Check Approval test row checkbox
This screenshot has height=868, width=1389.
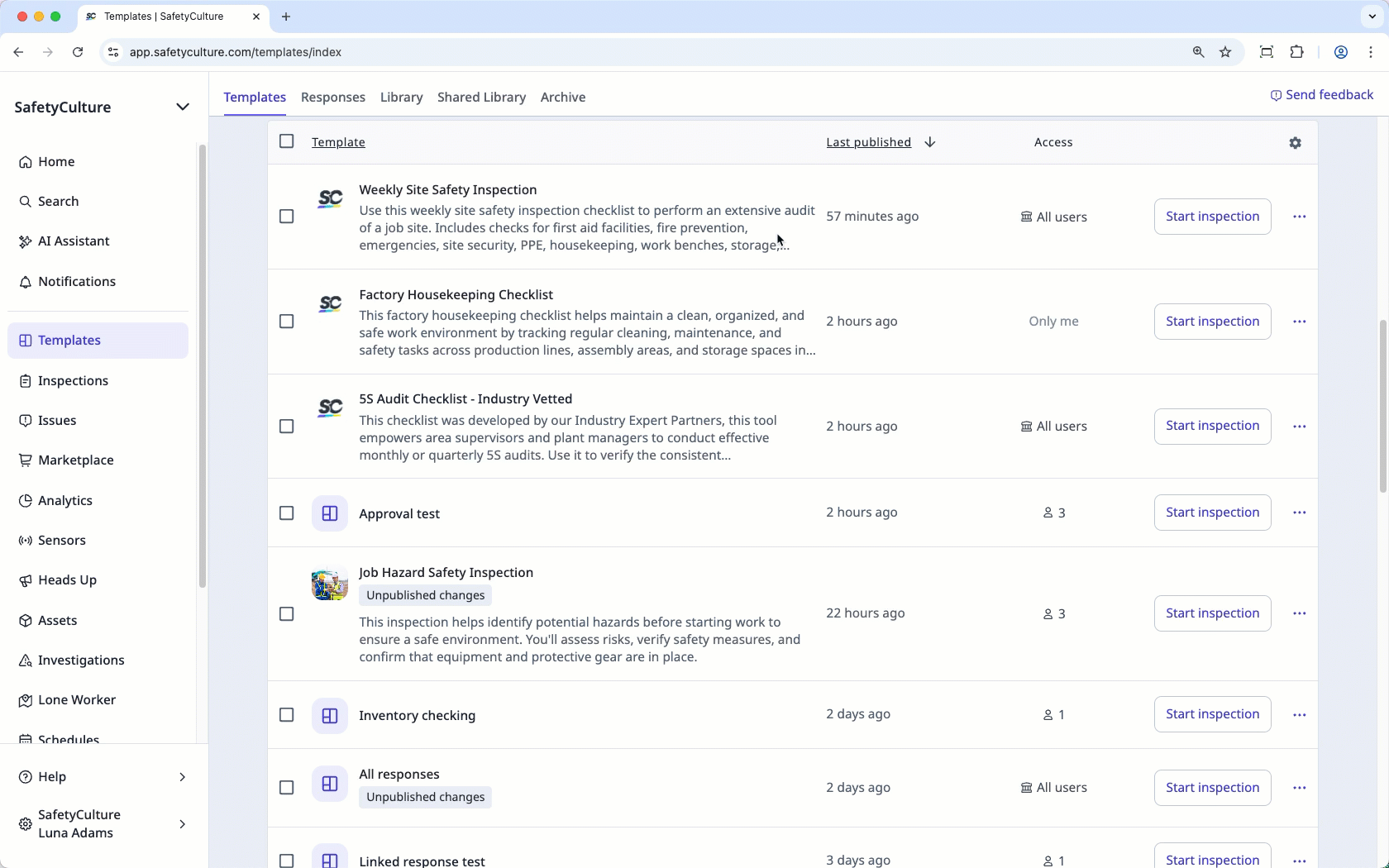(286, 513)
